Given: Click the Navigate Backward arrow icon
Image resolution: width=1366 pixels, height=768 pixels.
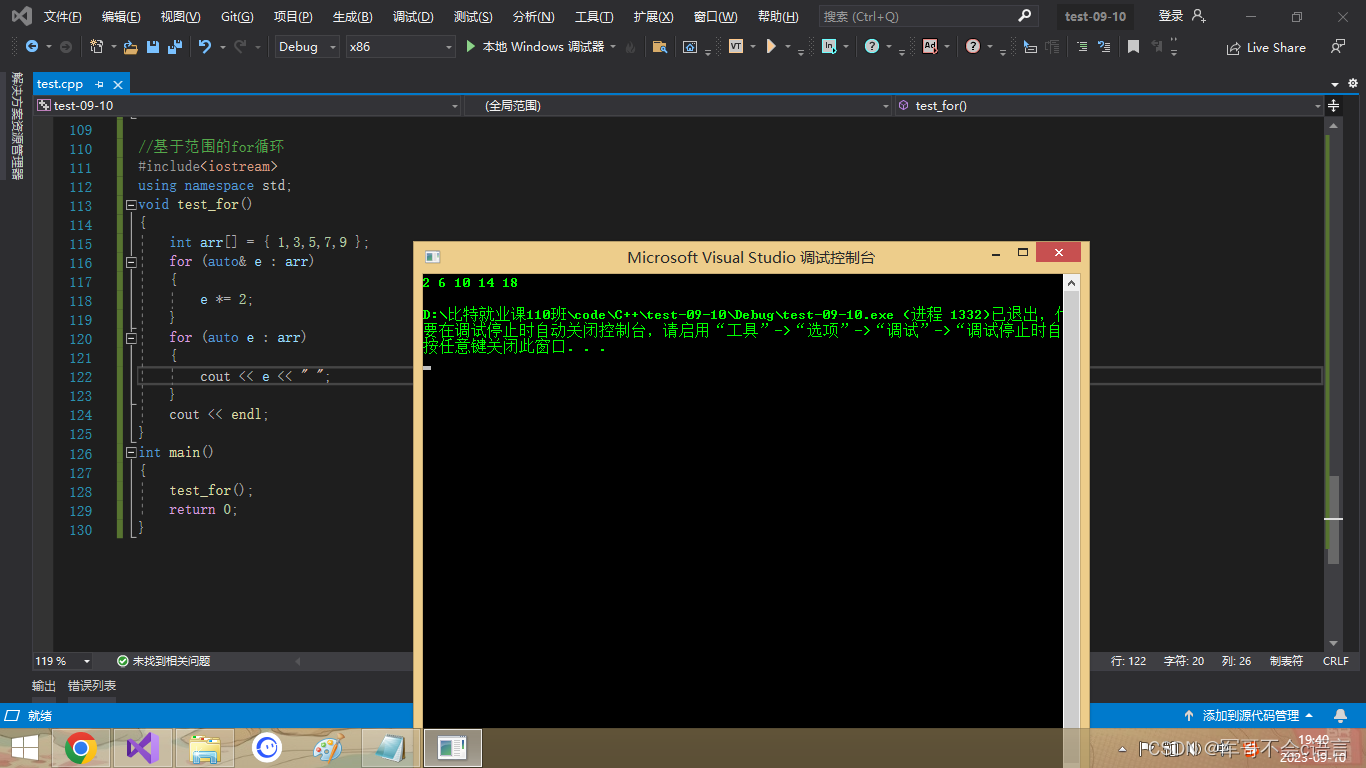Looking at the screenshot, I should pyautogui.click(x=32, y=47).
